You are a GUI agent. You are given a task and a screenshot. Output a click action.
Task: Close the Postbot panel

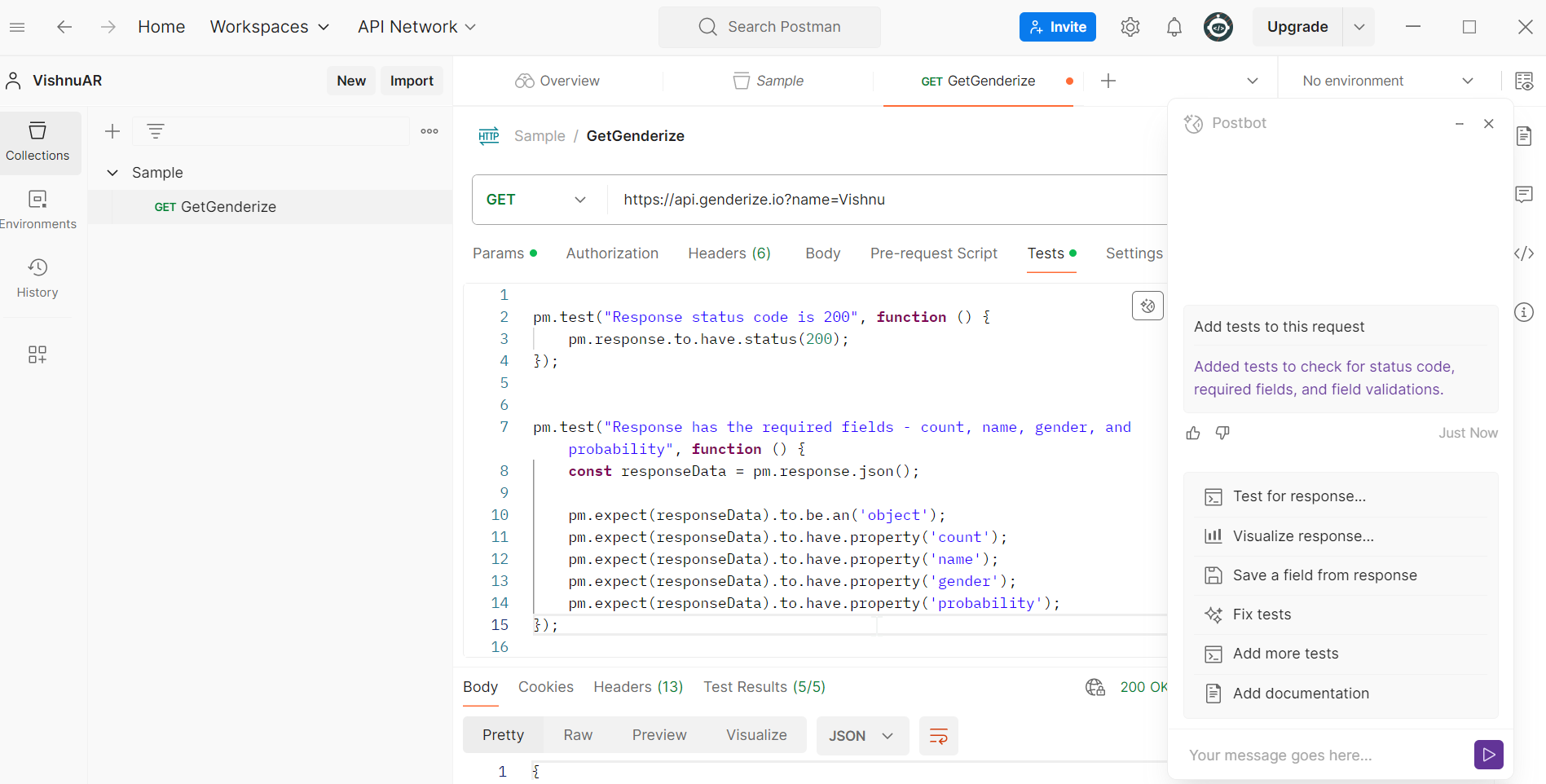[1489, 124]
